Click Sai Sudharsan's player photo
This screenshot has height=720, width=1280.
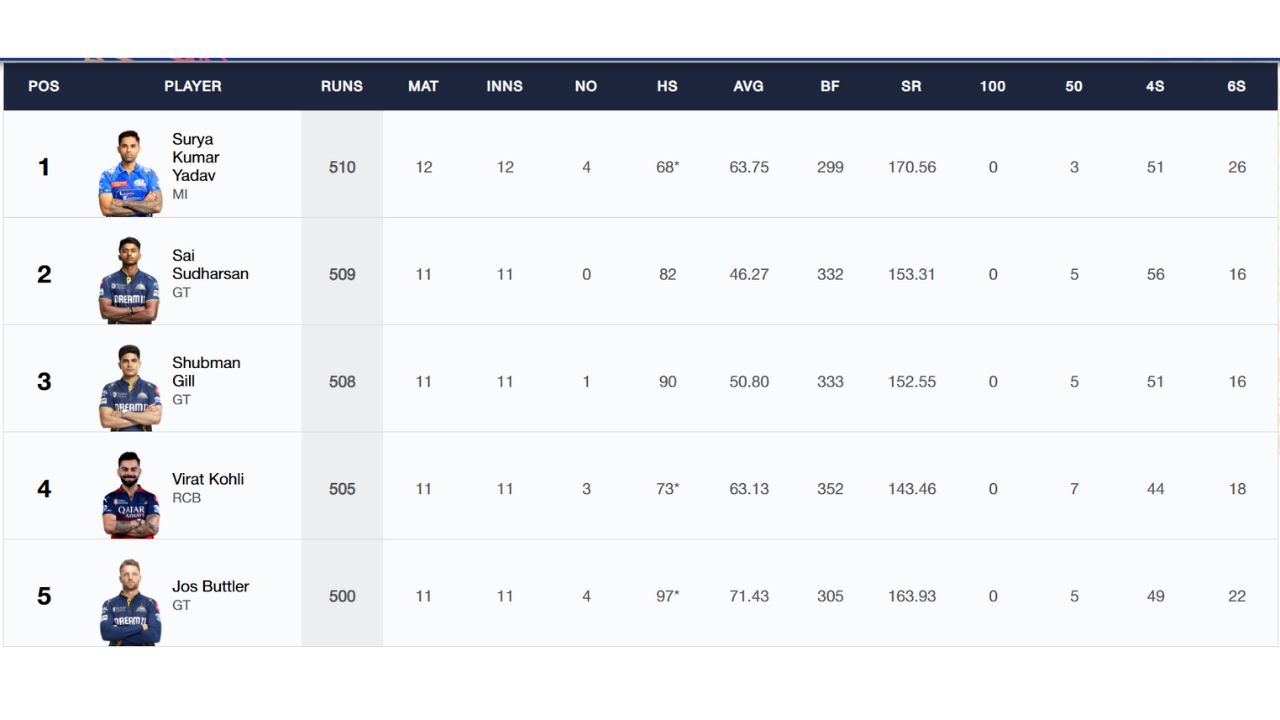[x=130, y=280]
